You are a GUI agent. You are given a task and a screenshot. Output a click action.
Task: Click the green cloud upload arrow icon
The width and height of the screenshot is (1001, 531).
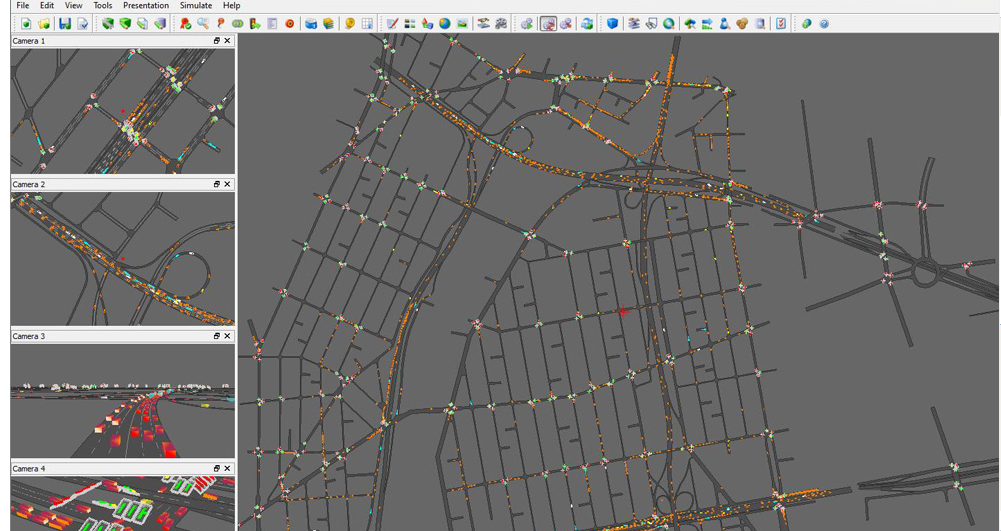coord(690,24)
